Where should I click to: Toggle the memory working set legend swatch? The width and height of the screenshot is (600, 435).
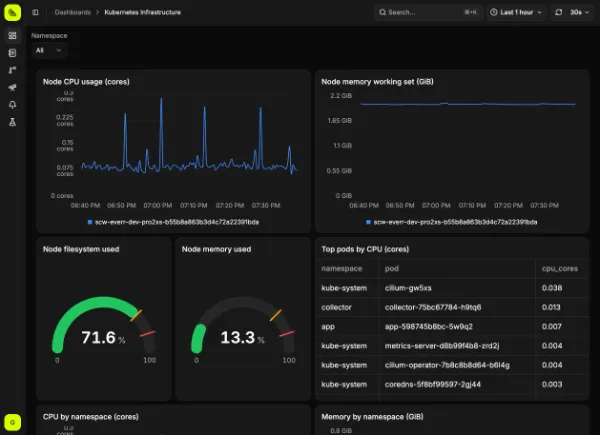pos(368,222)
